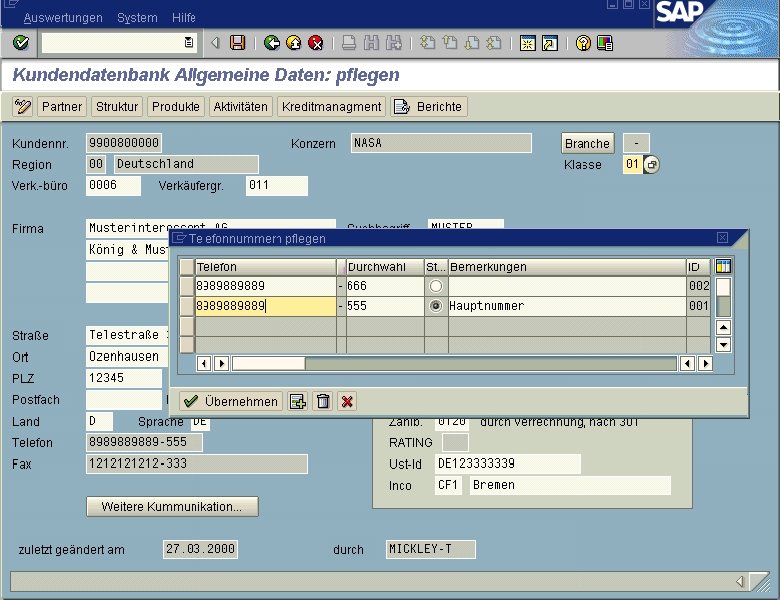Click the yellow Exit arrow icon
This screenshot has height=600, width=780.
point(293,43)
